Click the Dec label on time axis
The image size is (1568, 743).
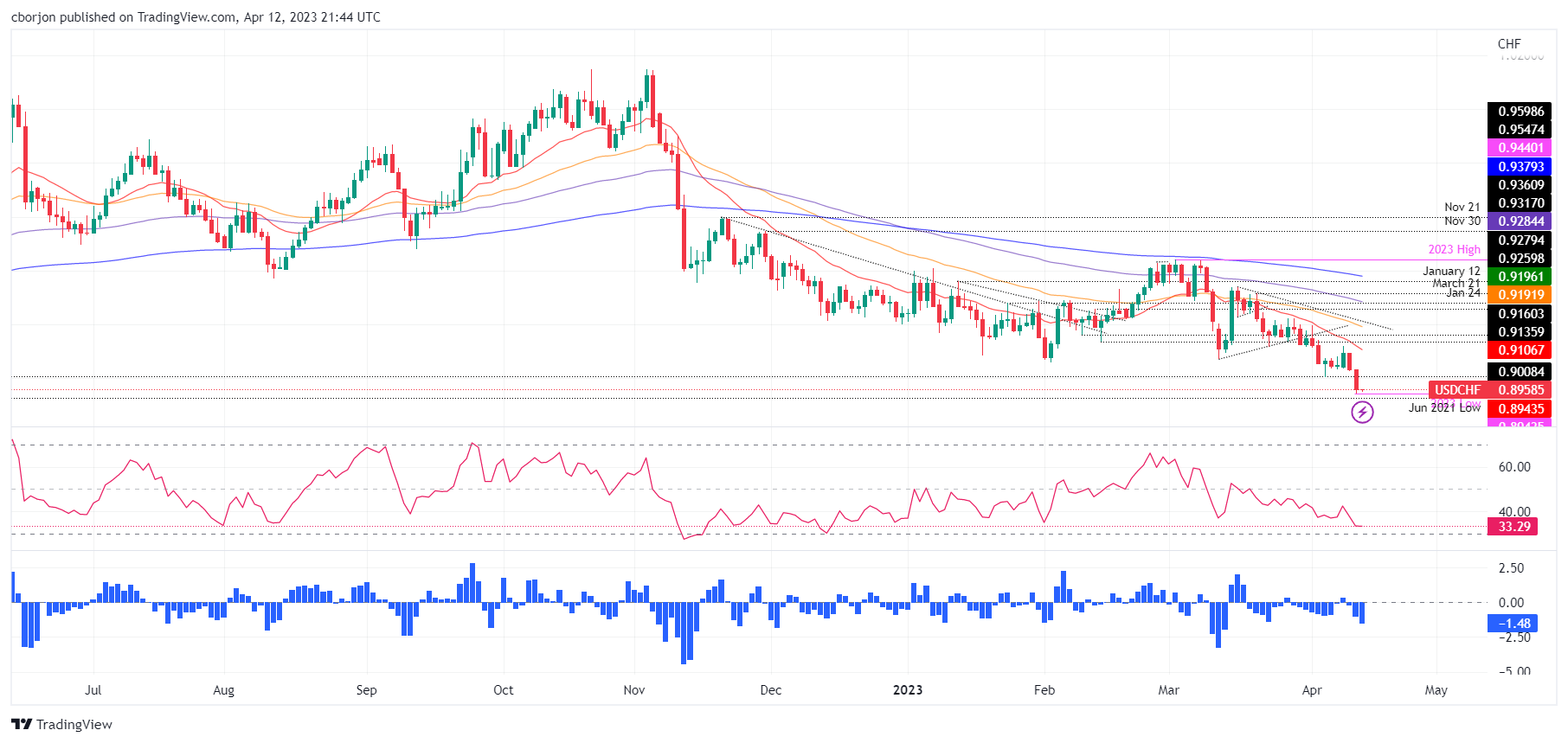point(770,690)
